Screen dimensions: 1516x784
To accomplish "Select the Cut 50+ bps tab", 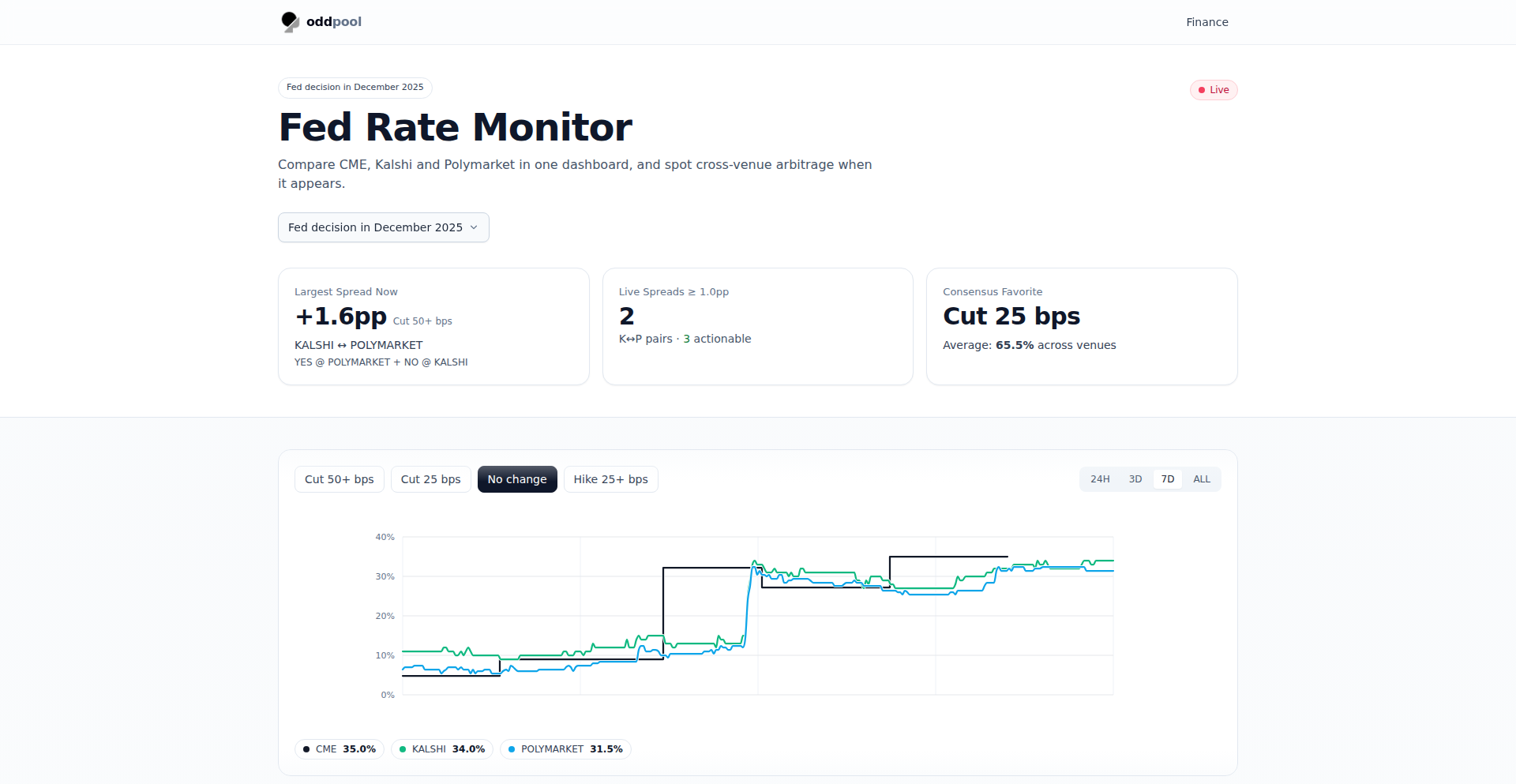I will click(x=340, y=479).
